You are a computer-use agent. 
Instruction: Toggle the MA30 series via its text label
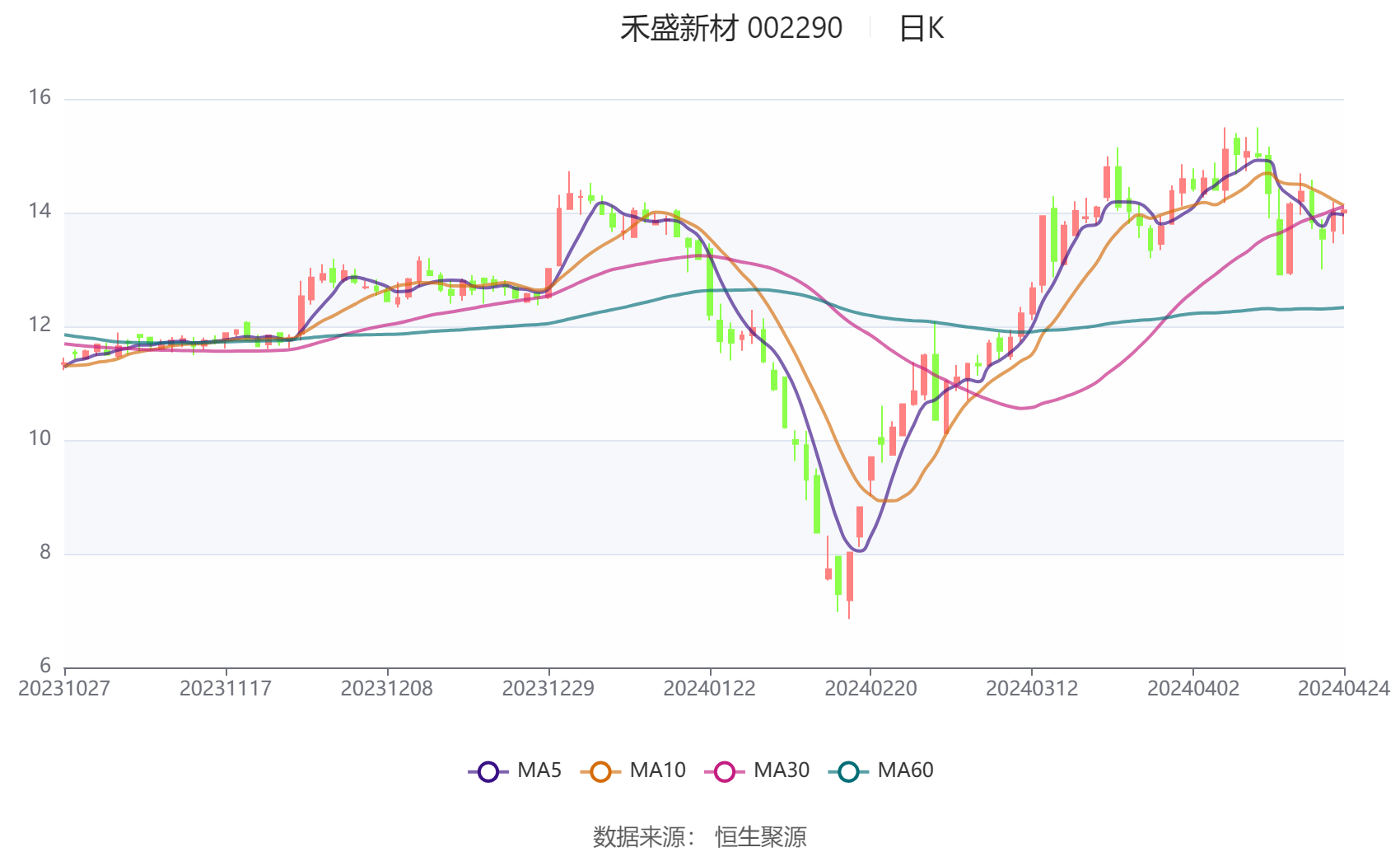point(782,770)
